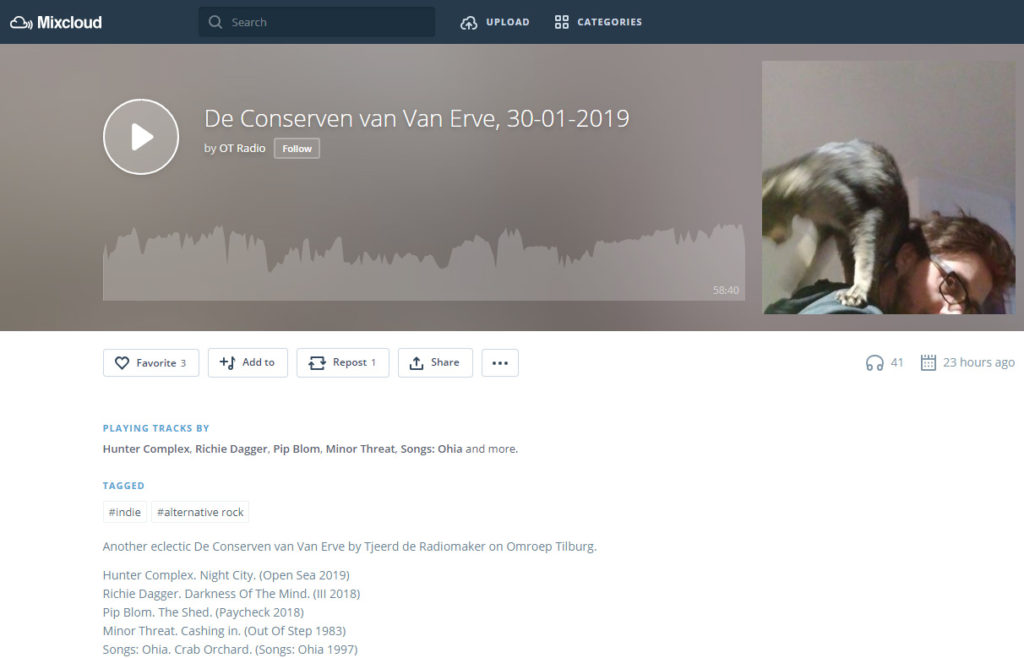This screenshot has height=658, width=1024.
Task: Open the #indie tag
Action: point(125,512)
